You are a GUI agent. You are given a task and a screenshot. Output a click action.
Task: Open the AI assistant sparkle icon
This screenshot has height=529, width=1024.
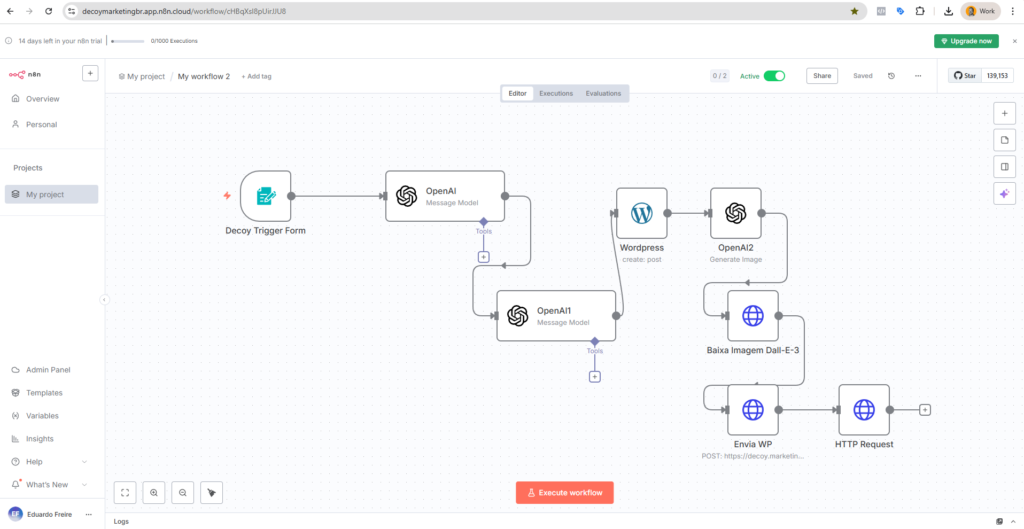tap(1004, 193)
